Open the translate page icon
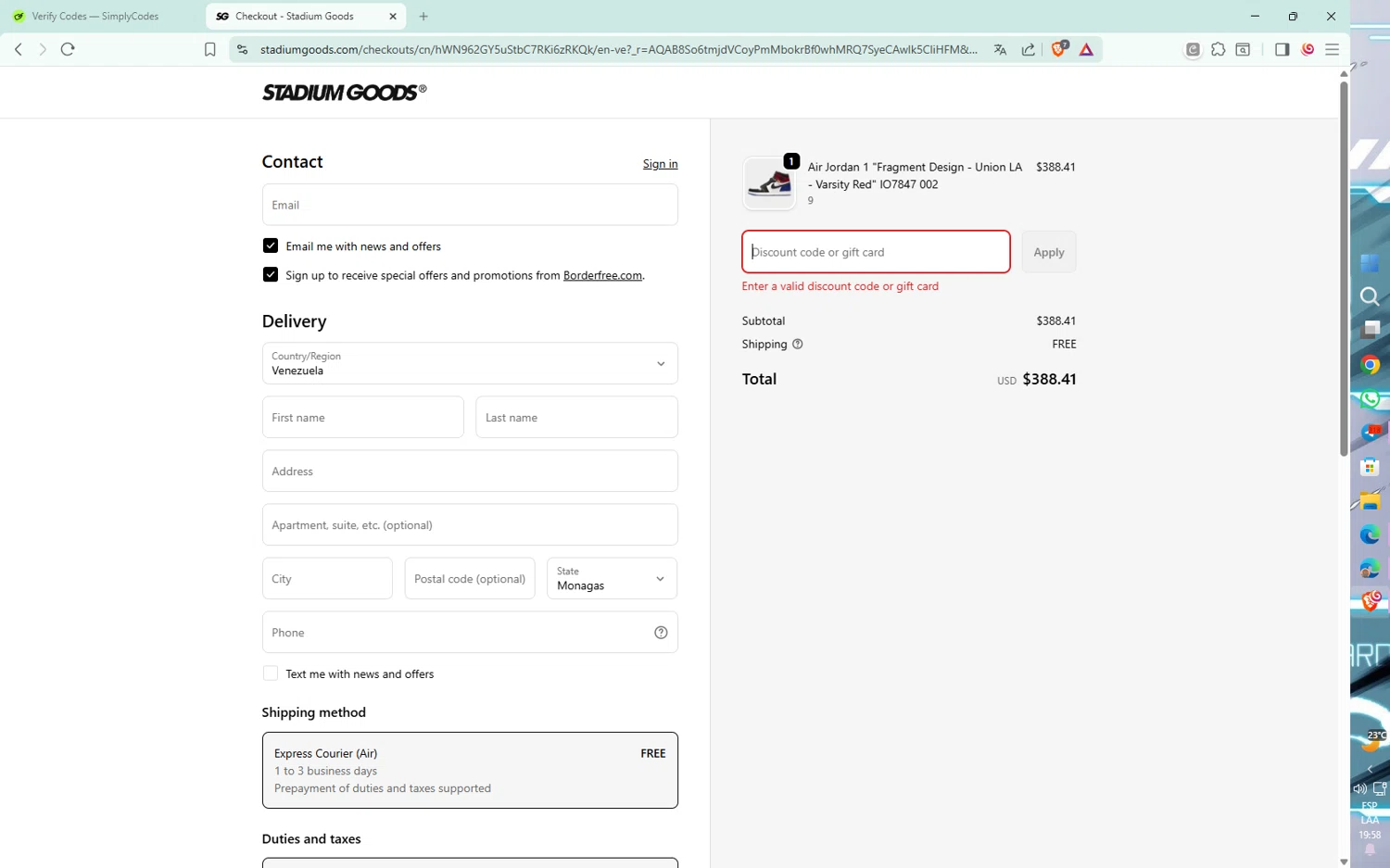 pyautogui.click(x=1000, y=49)
